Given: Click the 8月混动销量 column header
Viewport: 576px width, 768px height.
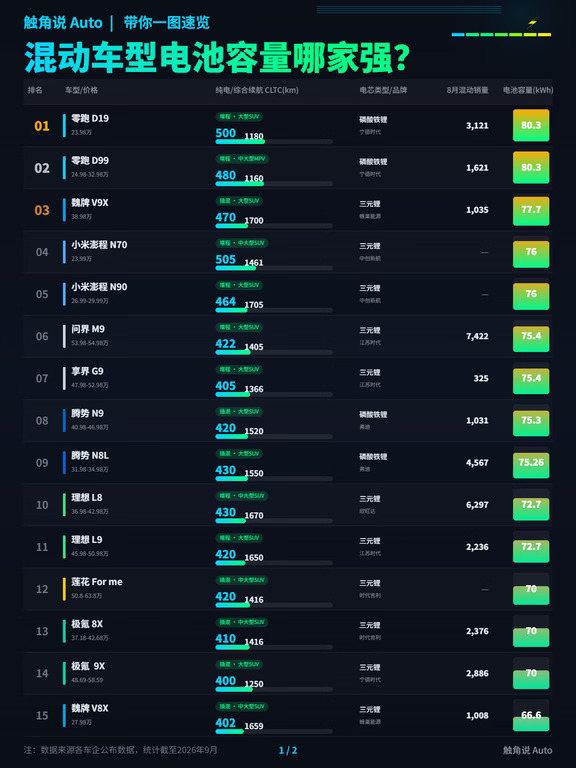Looking at the screenshot, I should coord(467,90).
